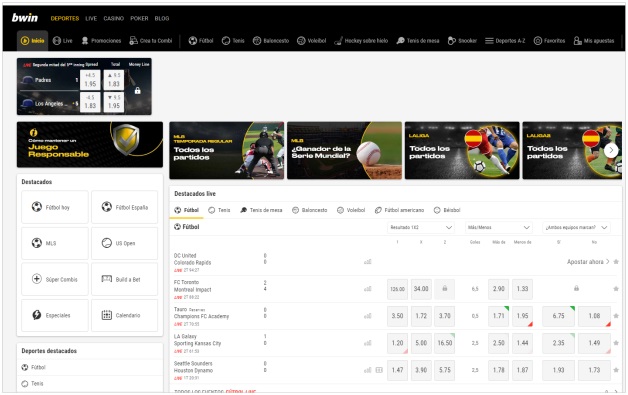Open the Juego Responsable banner

(90, 144)
